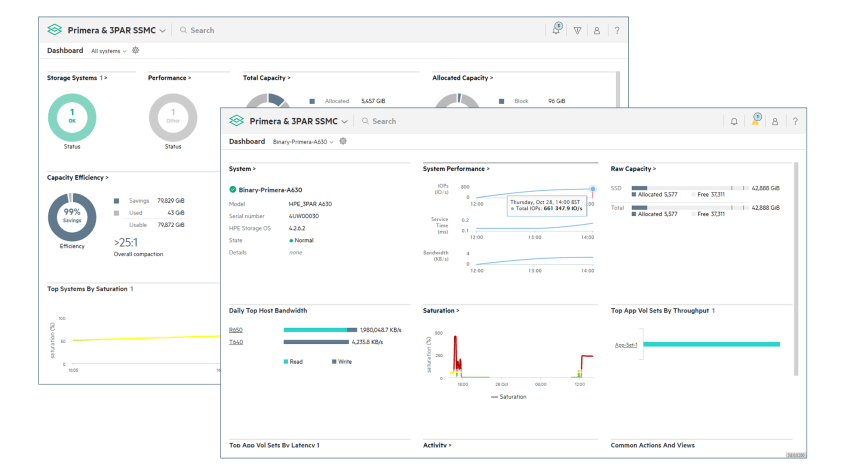Click the search magnifier in the back window

point(183,30)
